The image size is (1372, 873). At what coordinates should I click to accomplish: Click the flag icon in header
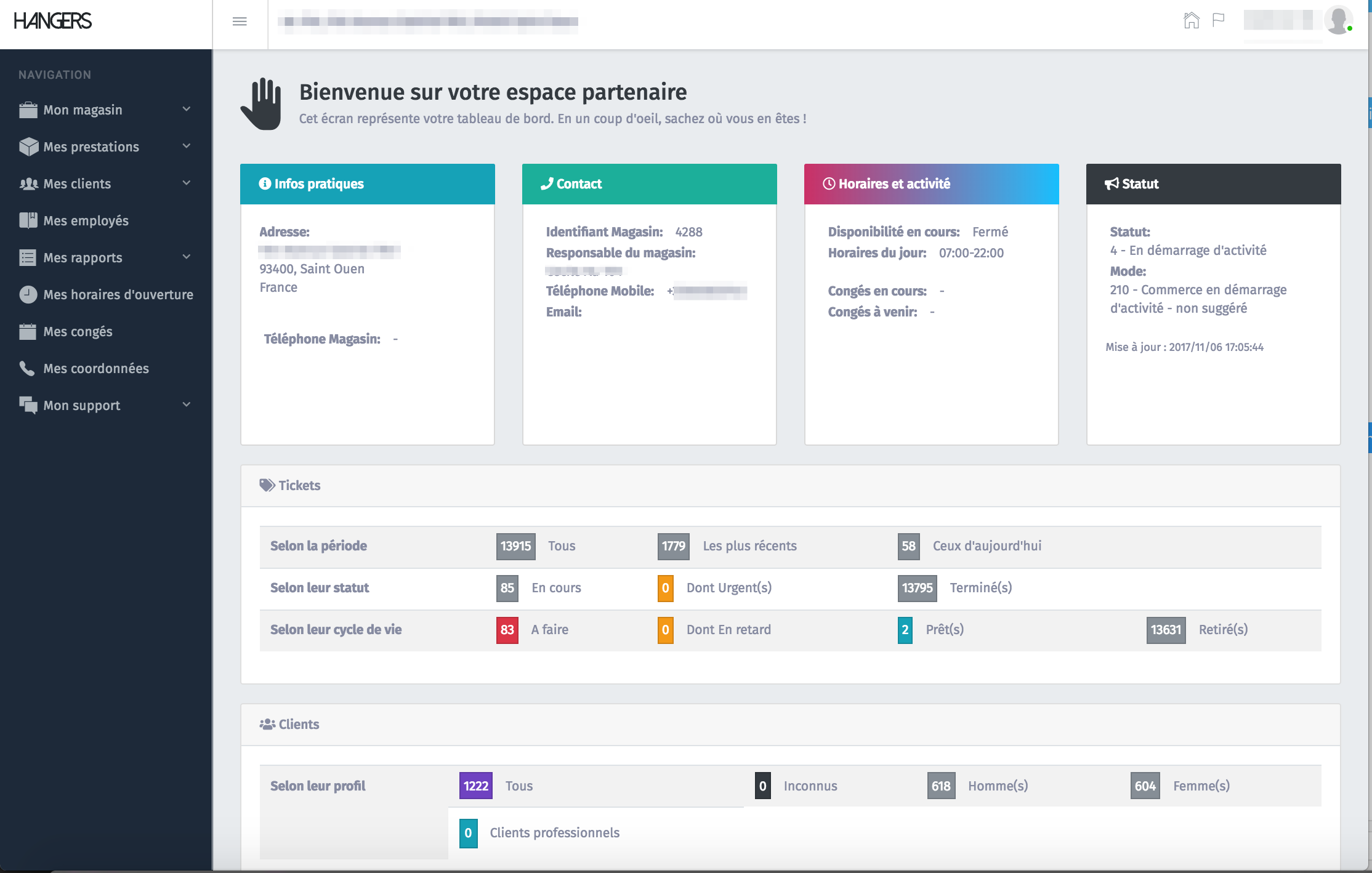1218,20
